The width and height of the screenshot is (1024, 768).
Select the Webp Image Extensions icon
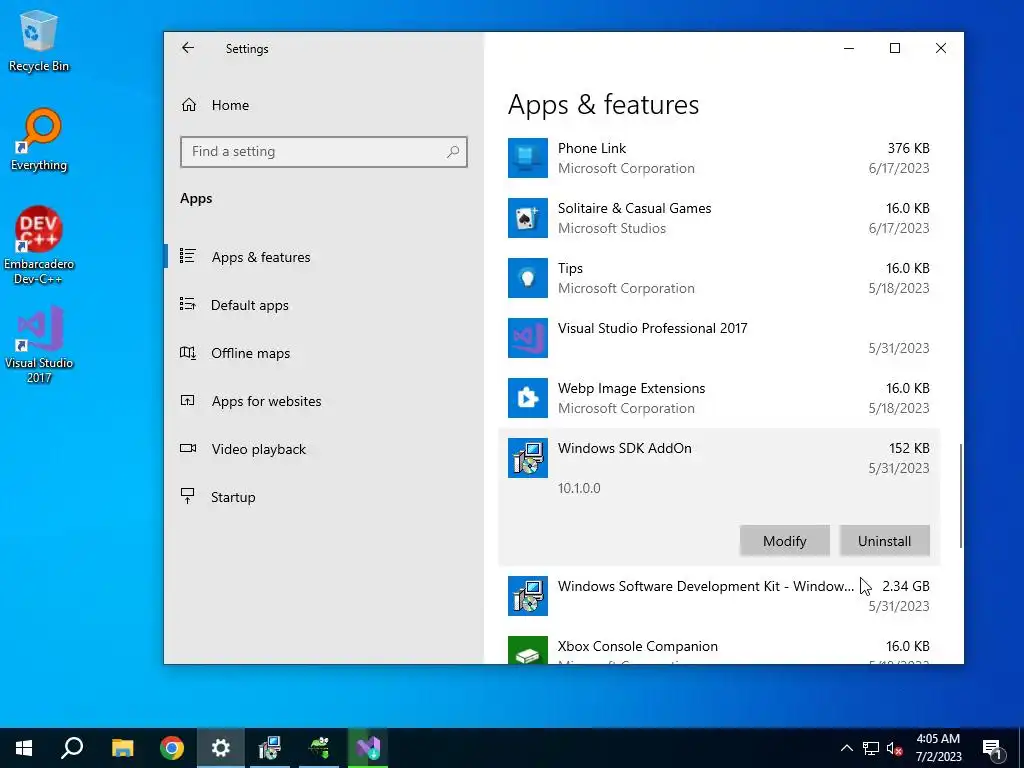point(528,398)
